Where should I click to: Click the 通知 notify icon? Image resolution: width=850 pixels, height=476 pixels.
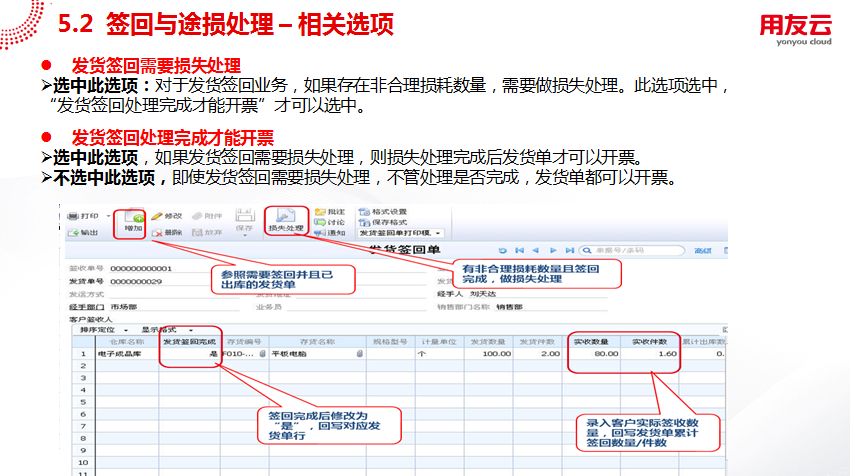[320, 233]
